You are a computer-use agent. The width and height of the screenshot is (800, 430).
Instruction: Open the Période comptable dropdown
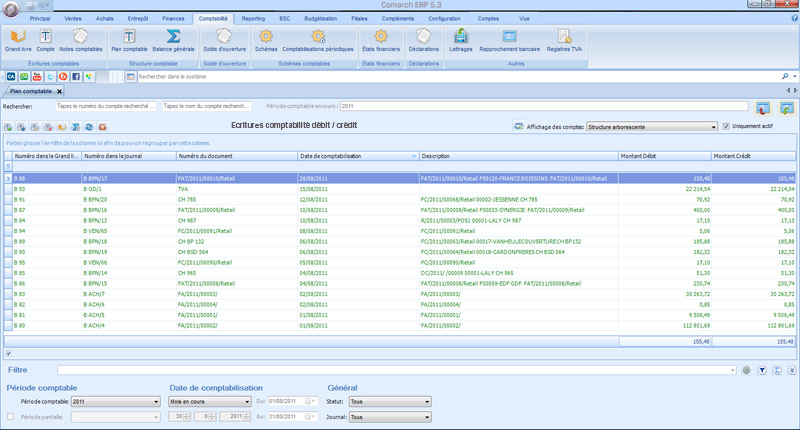[156, 401]
